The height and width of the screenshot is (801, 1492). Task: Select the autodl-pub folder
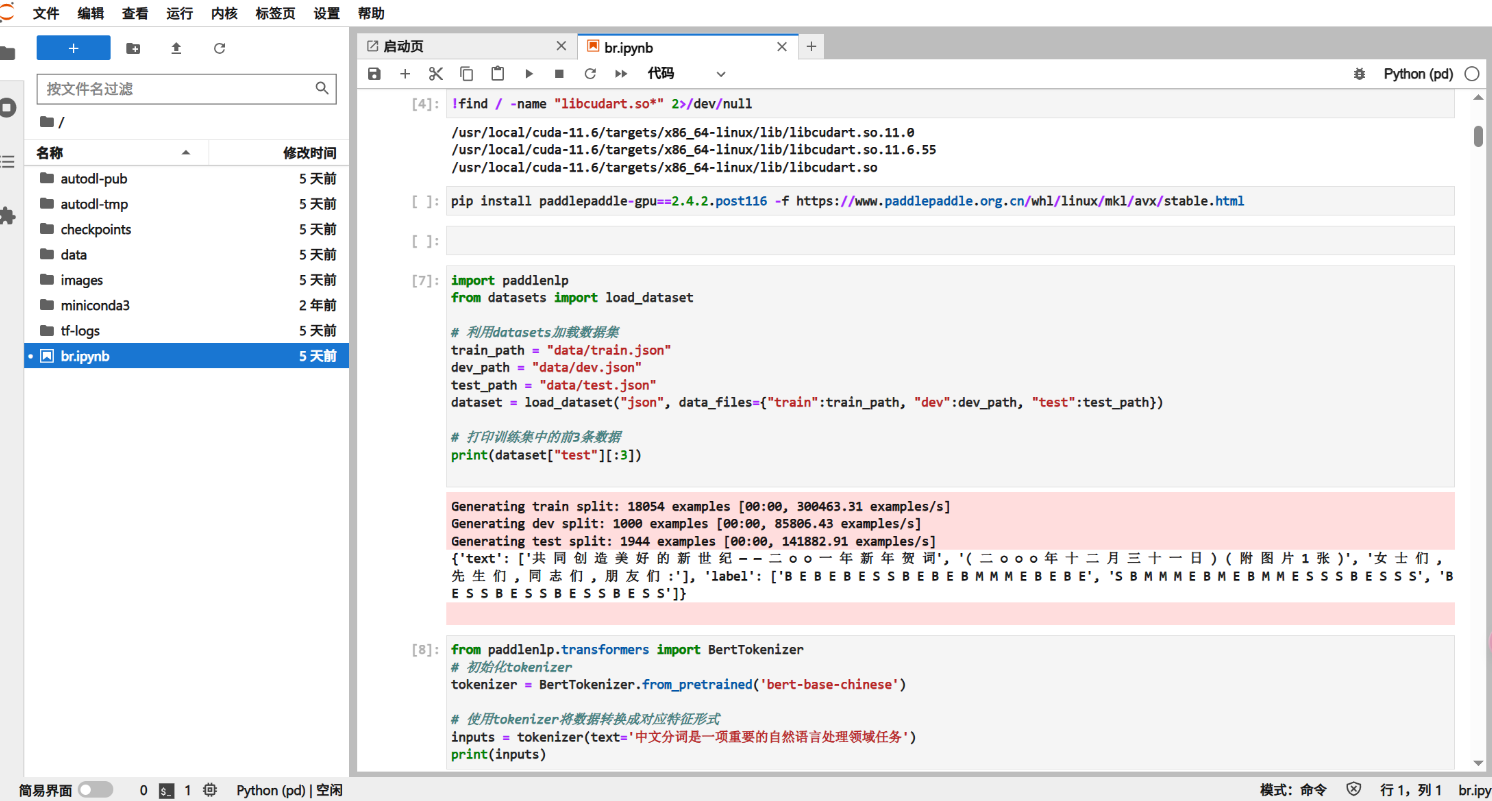[186, 179]
